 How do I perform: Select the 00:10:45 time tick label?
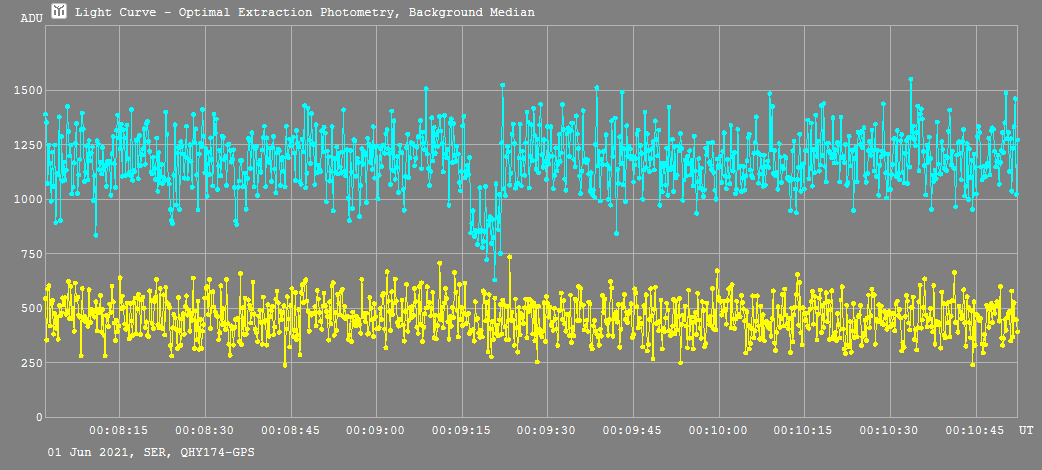click(975, 430)
